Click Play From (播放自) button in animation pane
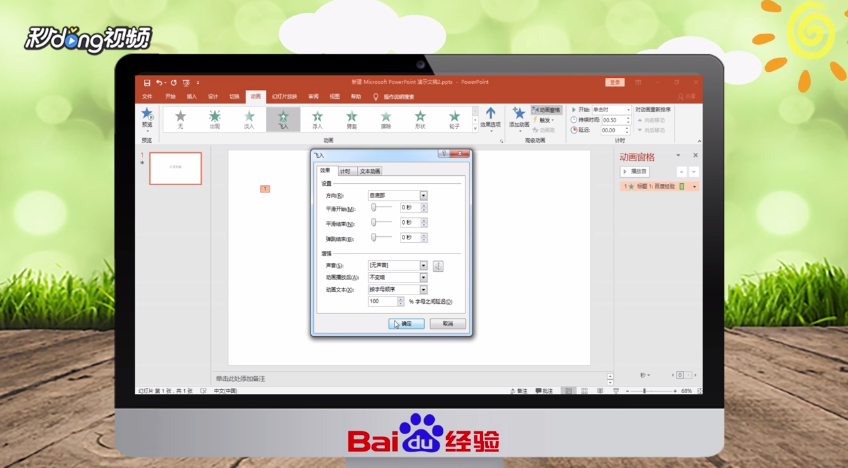Image resolution: width=848 pixels, height=468 pixels. pos(635,172)
